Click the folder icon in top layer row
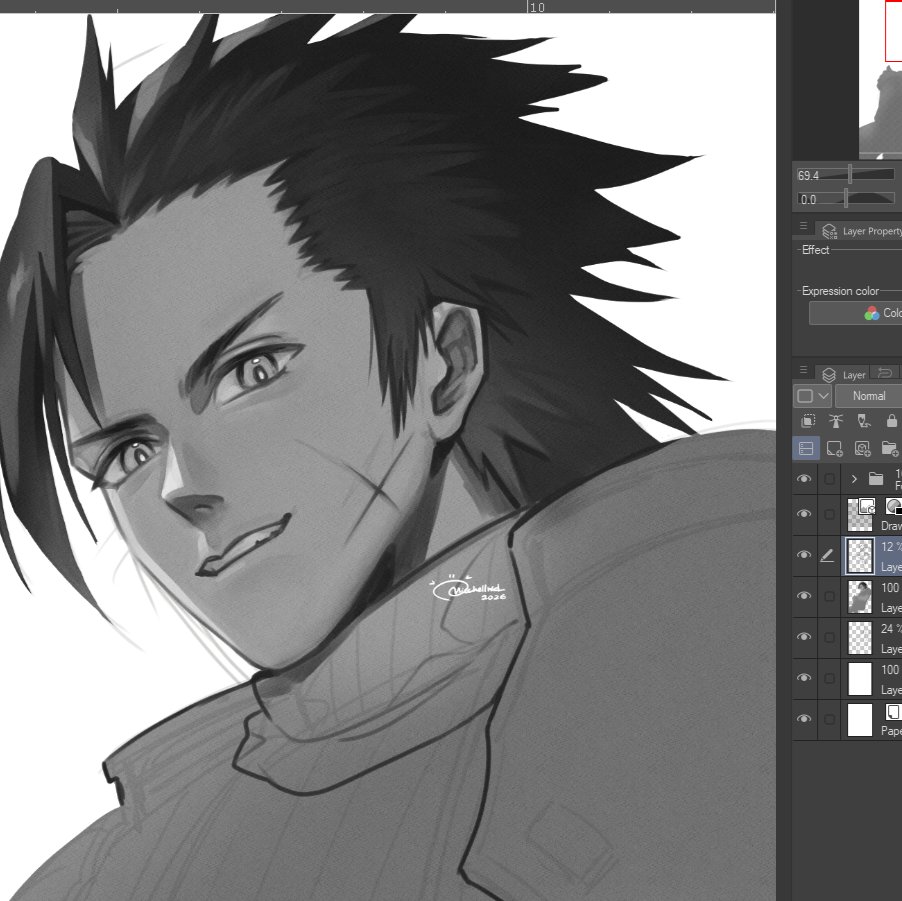Image resolution: width=902 pixels, height=901 pixels. pos(876,479)
